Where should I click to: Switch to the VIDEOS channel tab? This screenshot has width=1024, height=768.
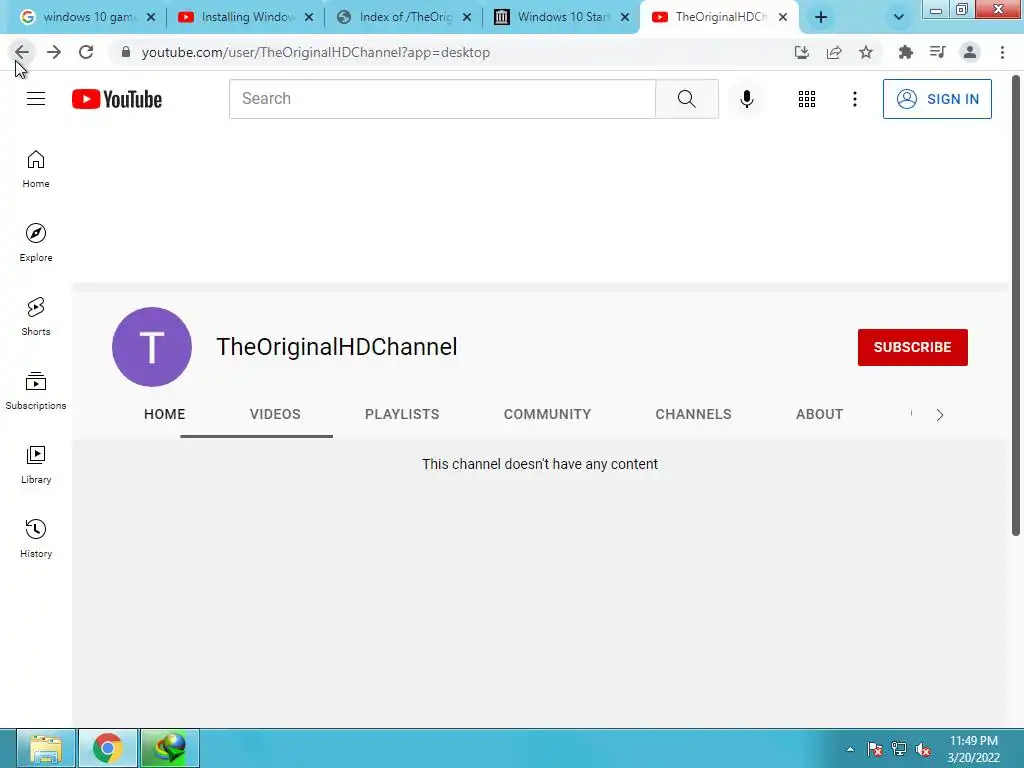coord(275,414)
